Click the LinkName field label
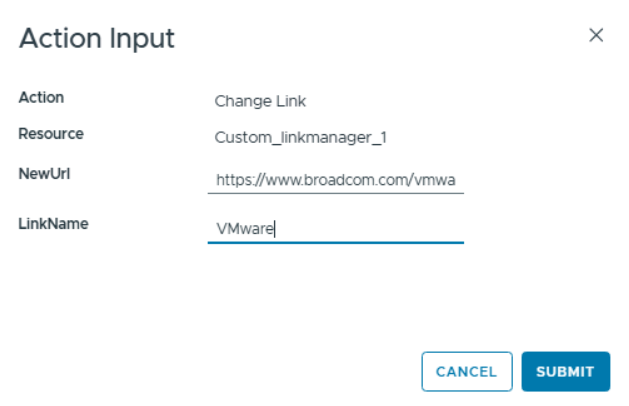Viewport: 629px width, 406px height. click(x=53, y=224)
